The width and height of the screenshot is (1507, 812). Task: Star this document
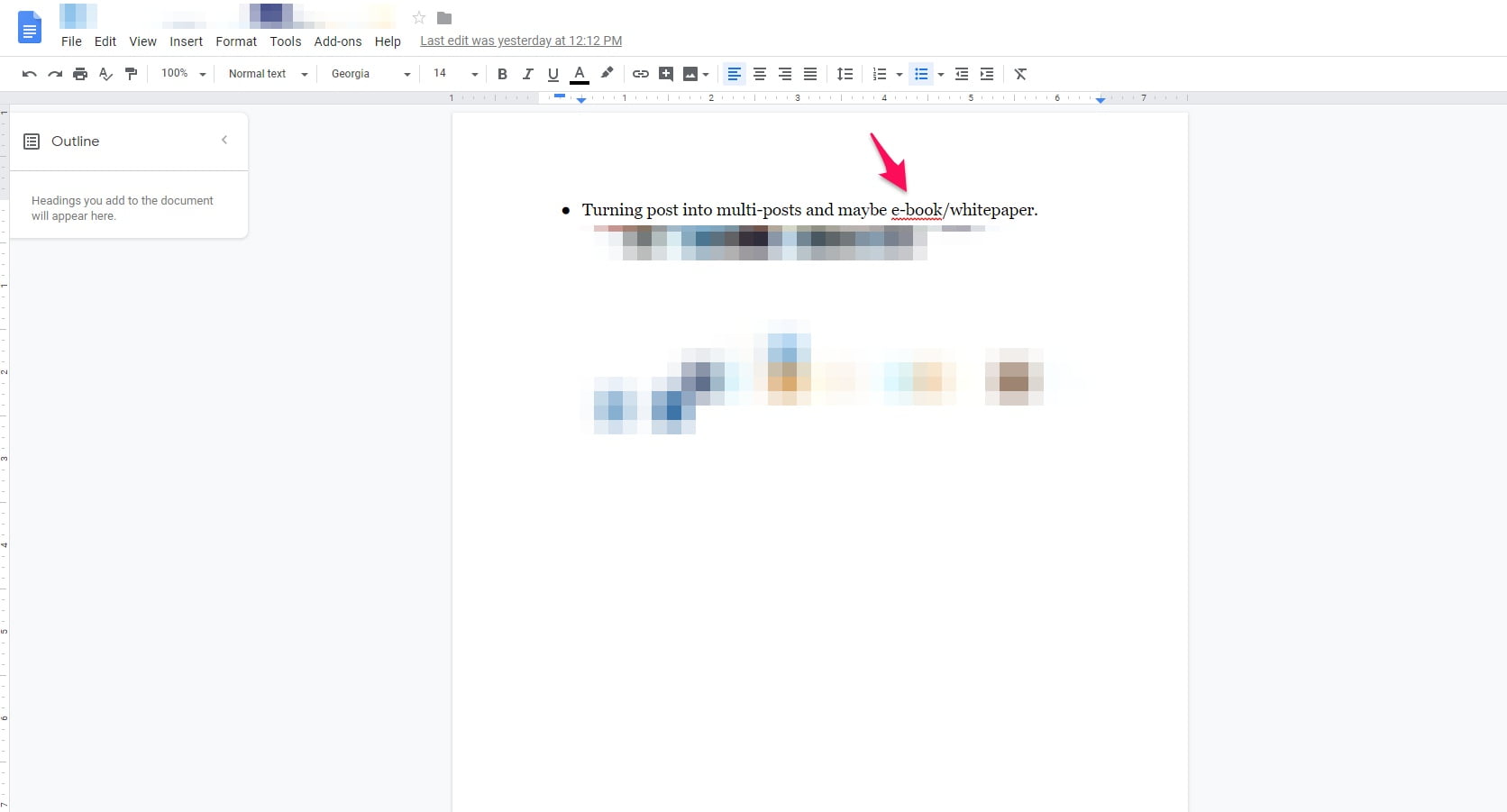coord(418,17)
